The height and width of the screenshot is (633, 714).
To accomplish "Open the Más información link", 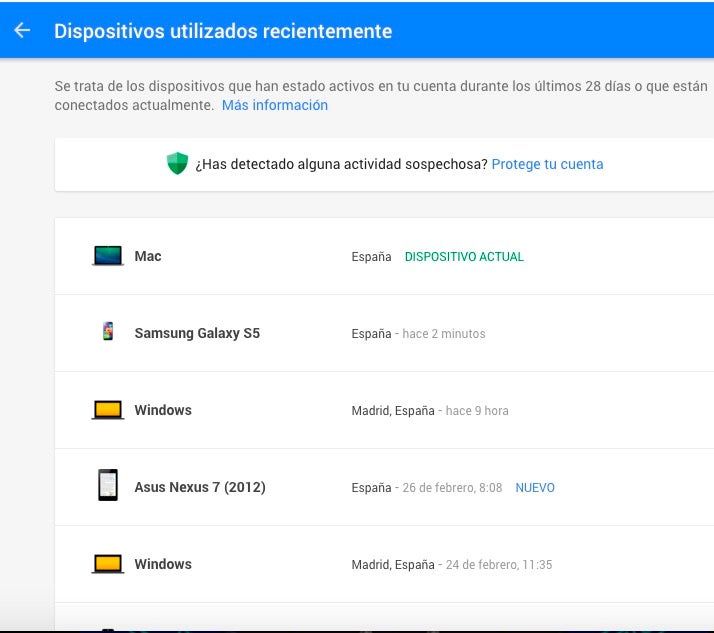I will pos(275,105).
